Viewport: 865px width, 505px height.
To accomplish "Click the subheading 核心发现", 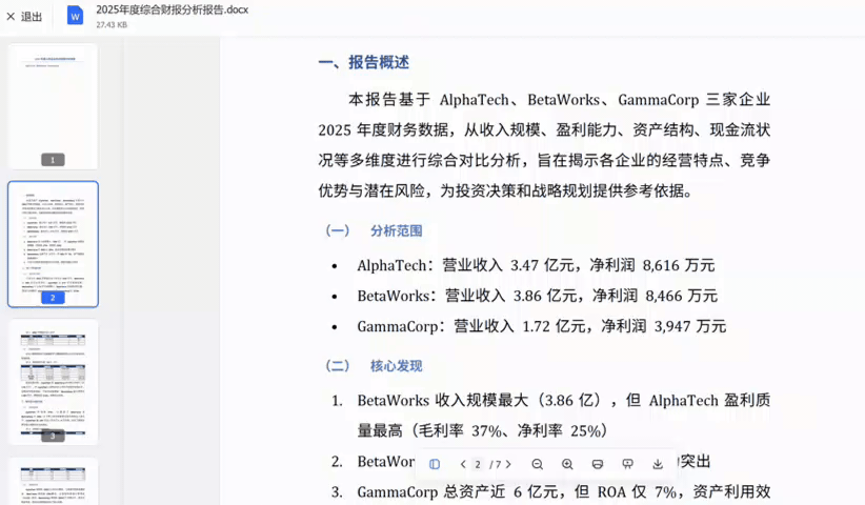I will tap(396, 366).
